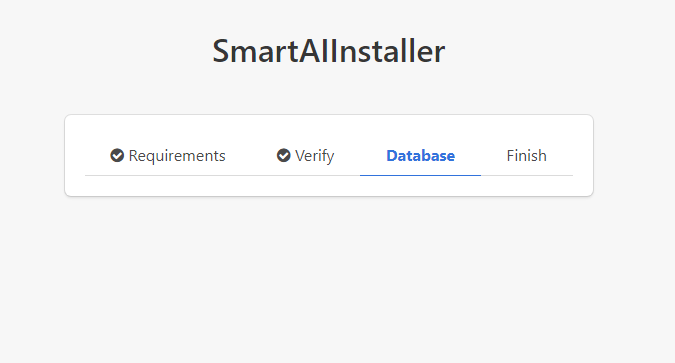Click the blue underline beneath Database
675x363 pixels.
(420, 175)
